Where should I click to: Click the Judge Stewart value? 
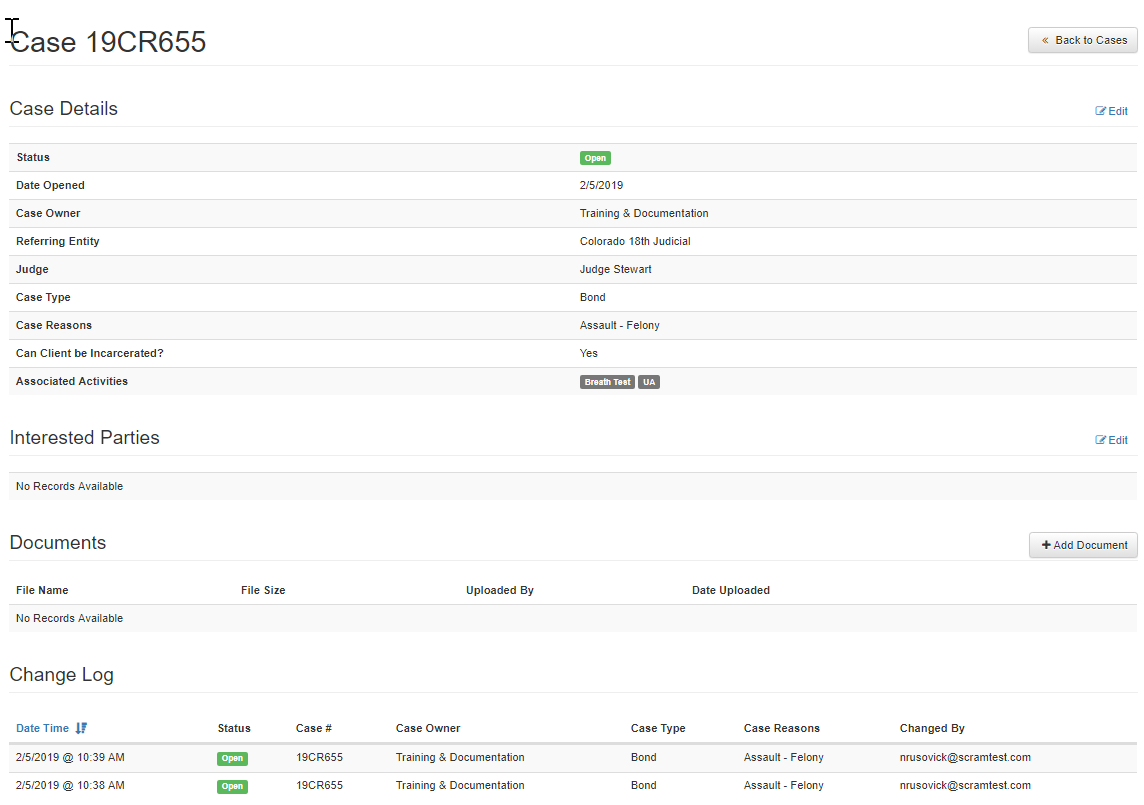pyautogui.click(x=615, y=269)
